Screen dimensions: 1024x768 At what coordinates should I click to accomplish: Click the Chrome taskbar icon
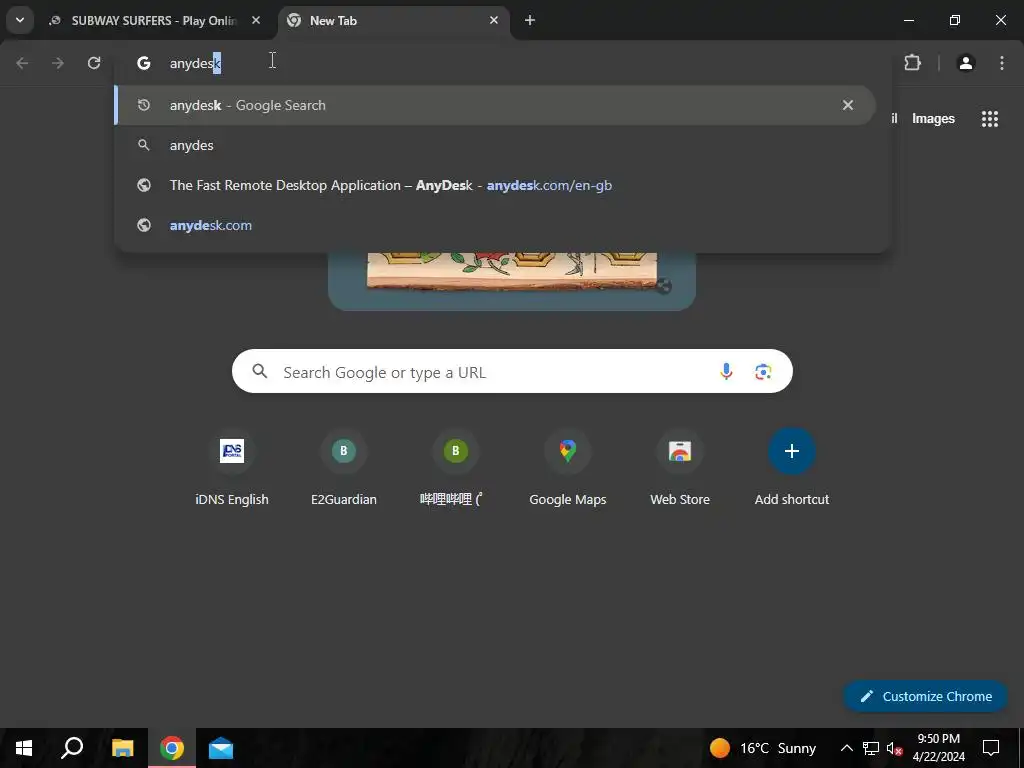[172, 748]
